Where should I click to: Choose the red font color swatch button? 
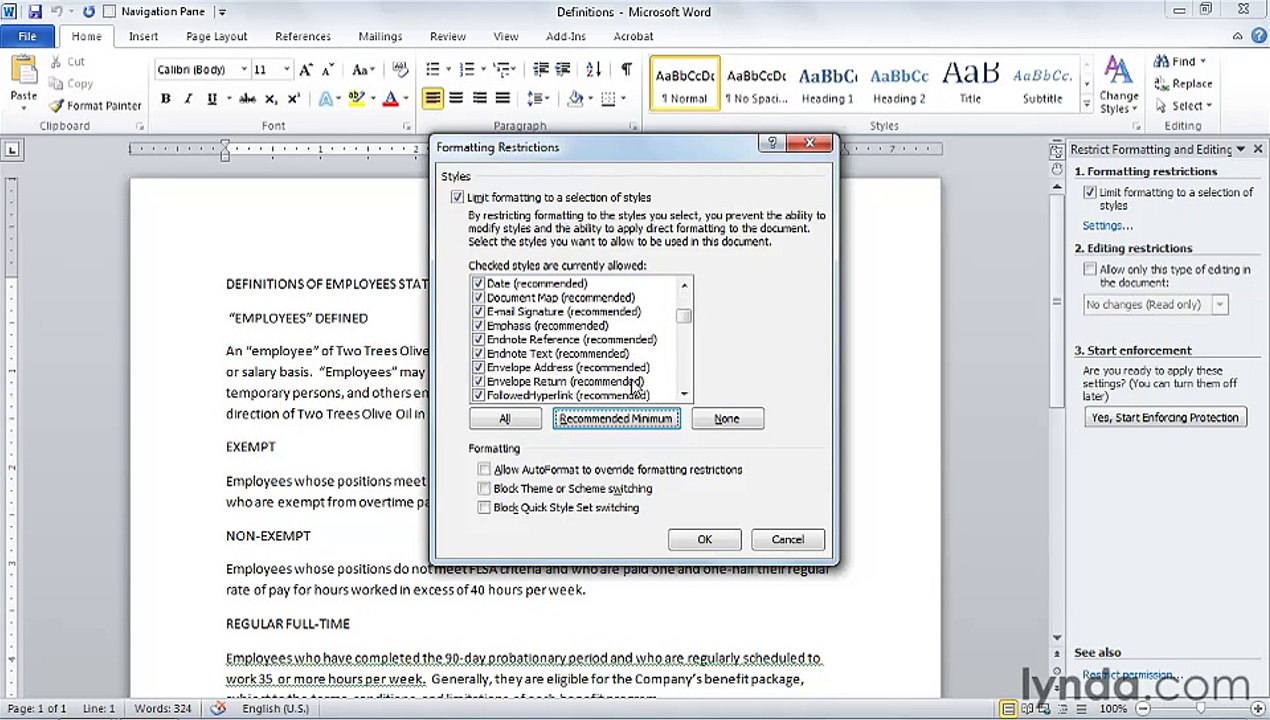coord(390,99)
